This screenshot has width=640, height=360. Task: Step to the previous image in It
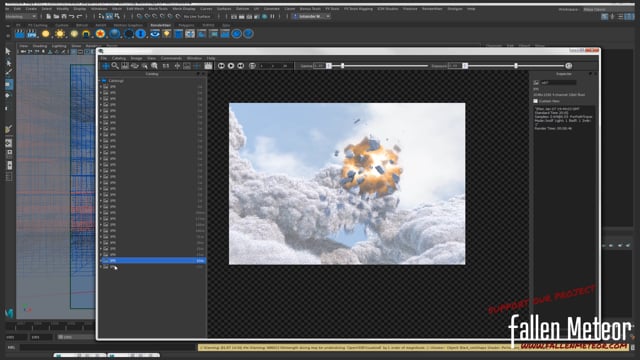point(221,66)
